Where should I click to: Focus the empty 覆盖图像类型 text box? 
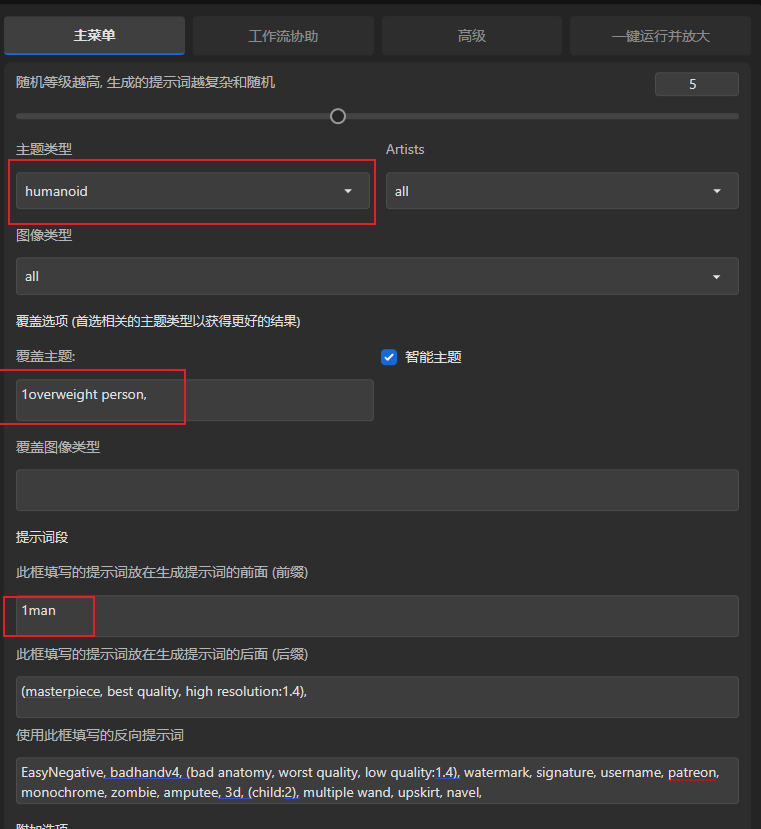pos(377,490)
